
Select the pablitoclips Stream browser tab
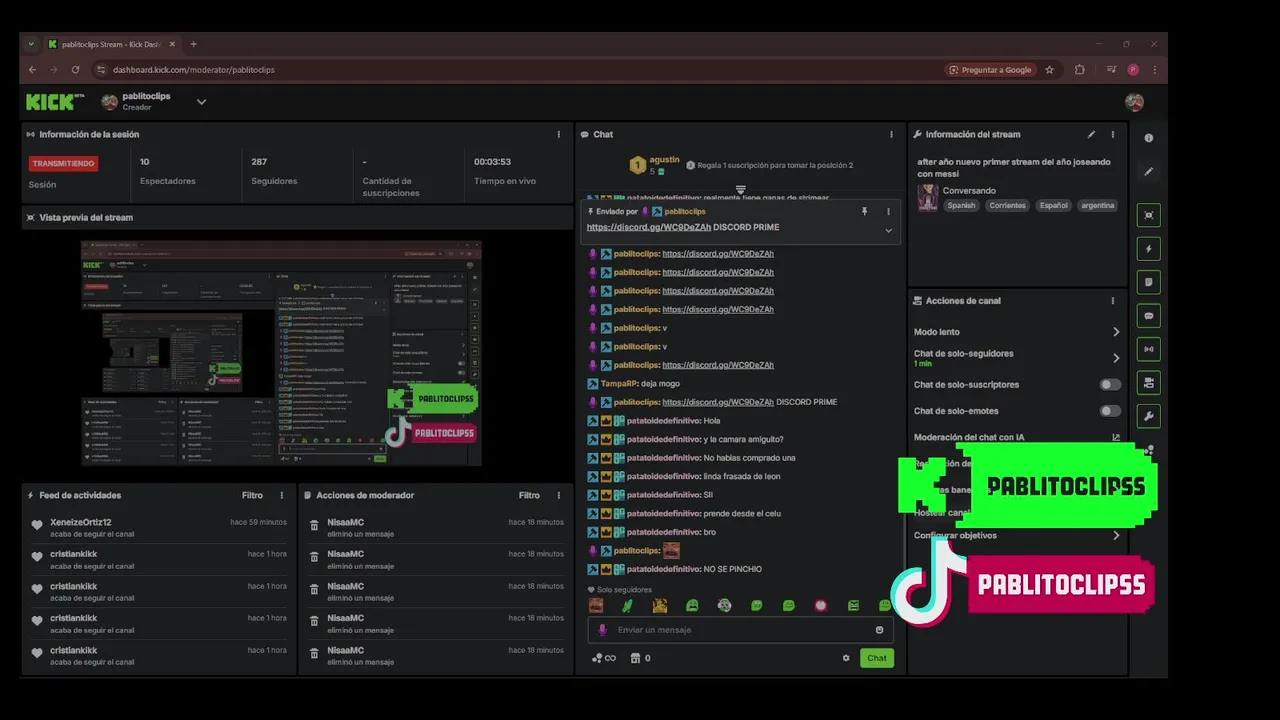point(110,44)
